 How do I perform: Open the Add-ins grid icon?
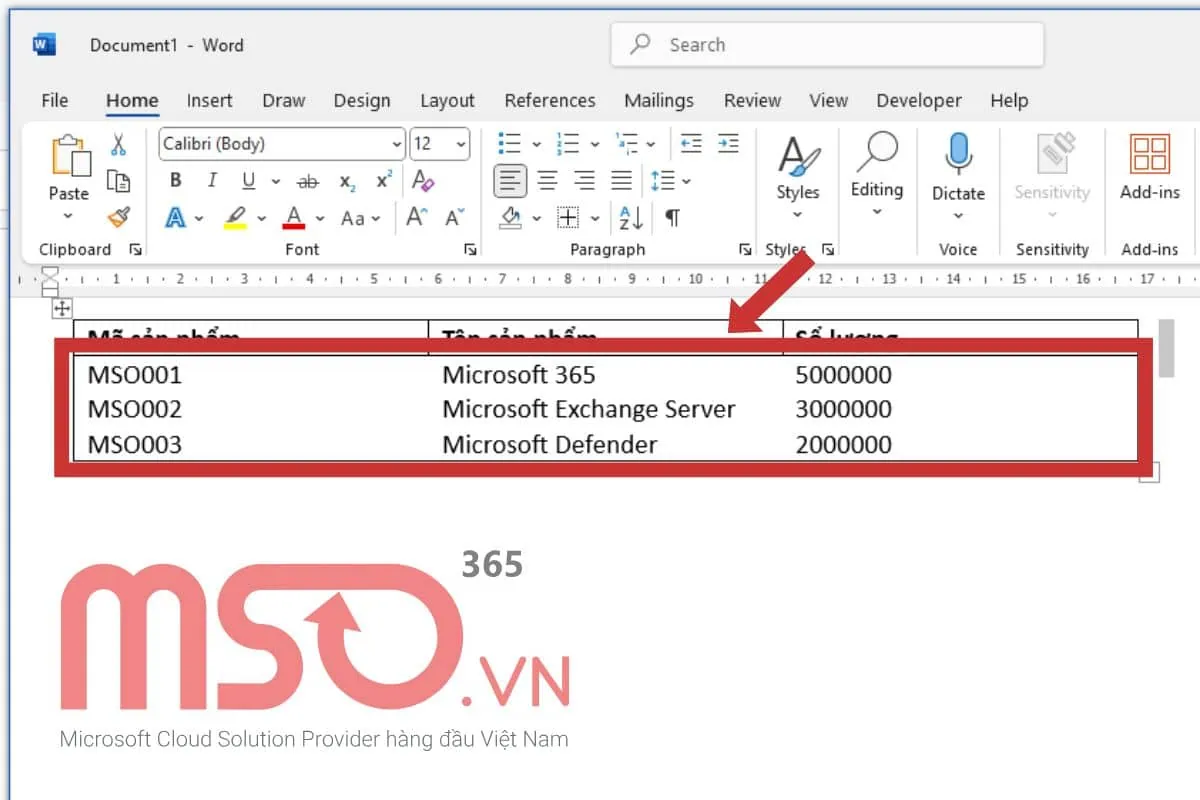click(x=1150, y=155)
